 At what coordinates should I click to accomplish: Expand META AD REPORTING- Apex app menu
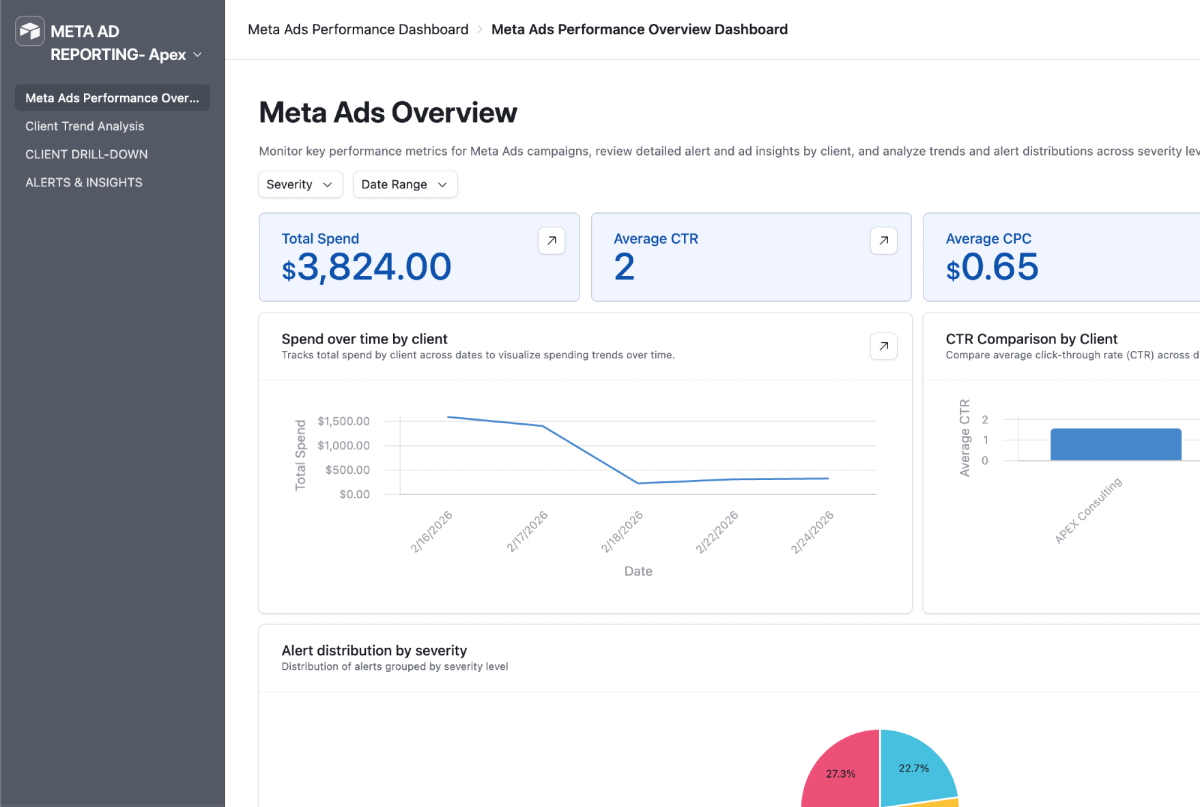click(x=197, y=55)
